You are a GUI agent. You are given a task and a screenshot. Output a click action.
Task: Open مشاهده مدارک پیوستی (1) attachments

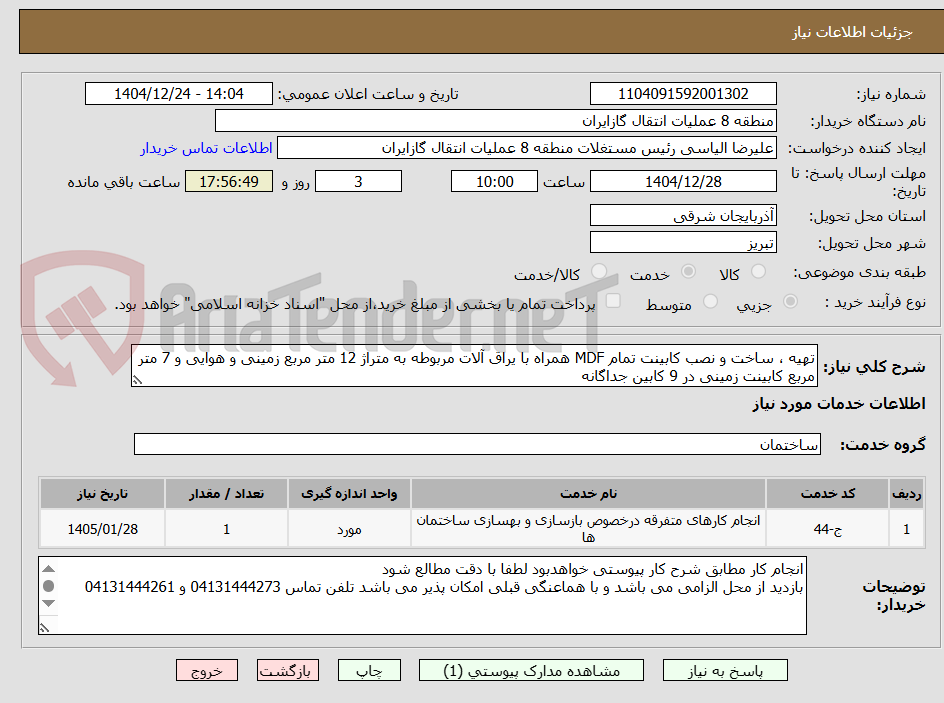(x=531, y=670)
